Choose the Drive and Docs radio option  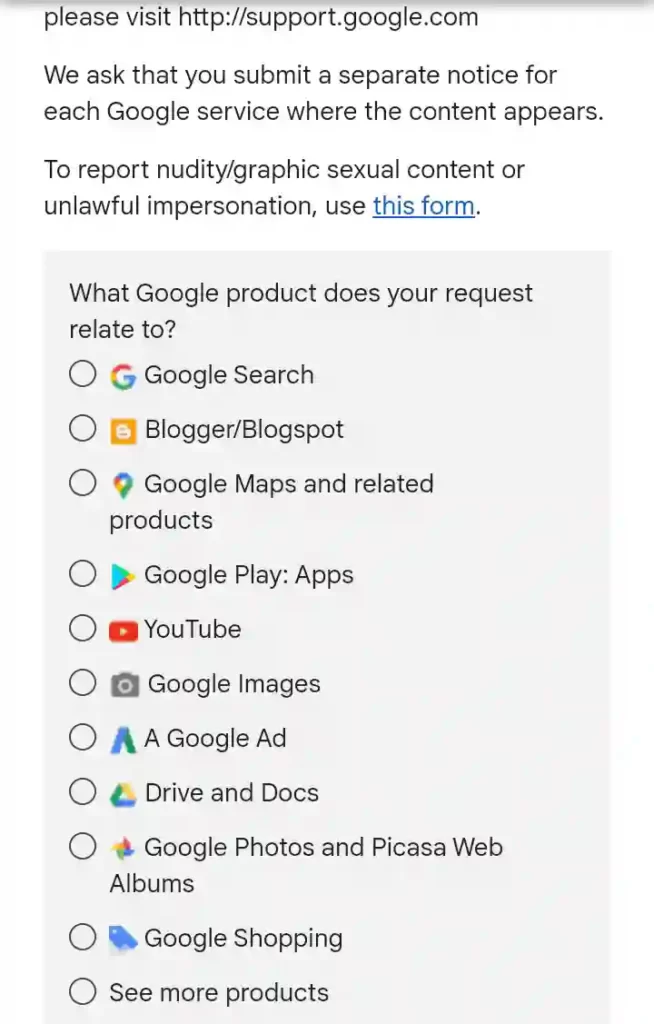coord(83,794)
